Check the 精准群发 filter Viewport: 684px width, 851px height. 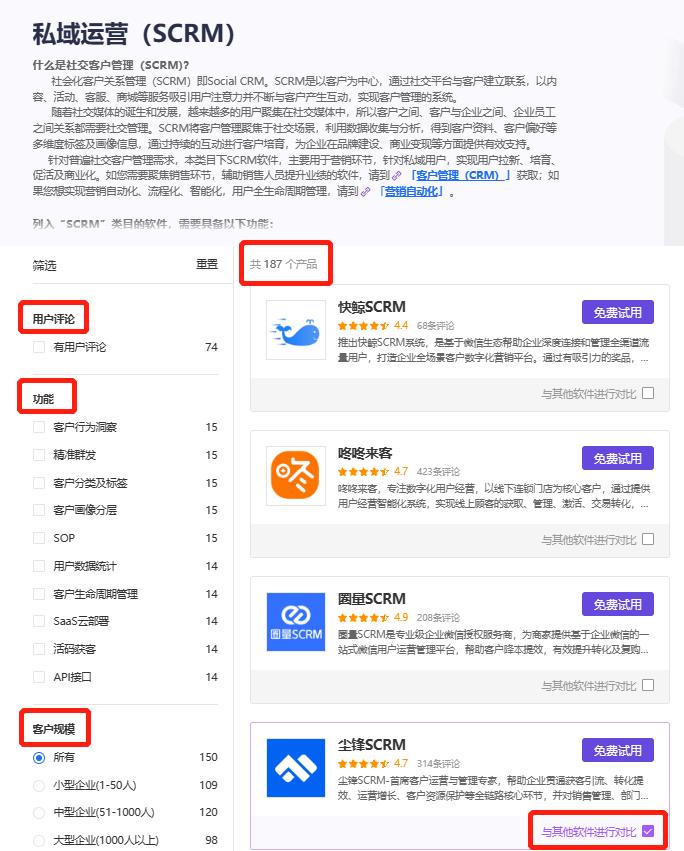click(39, 455)
